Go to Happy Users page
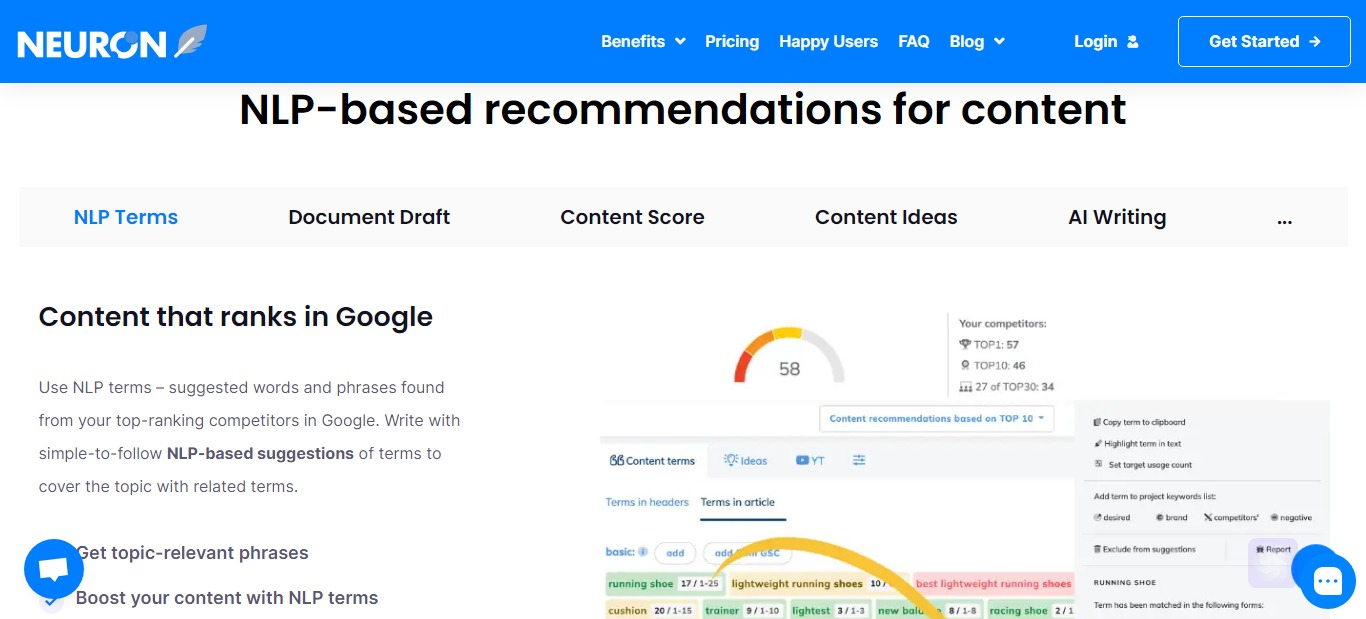Image resolution: width=1366 pixels, height=619 pixels. 828,42
